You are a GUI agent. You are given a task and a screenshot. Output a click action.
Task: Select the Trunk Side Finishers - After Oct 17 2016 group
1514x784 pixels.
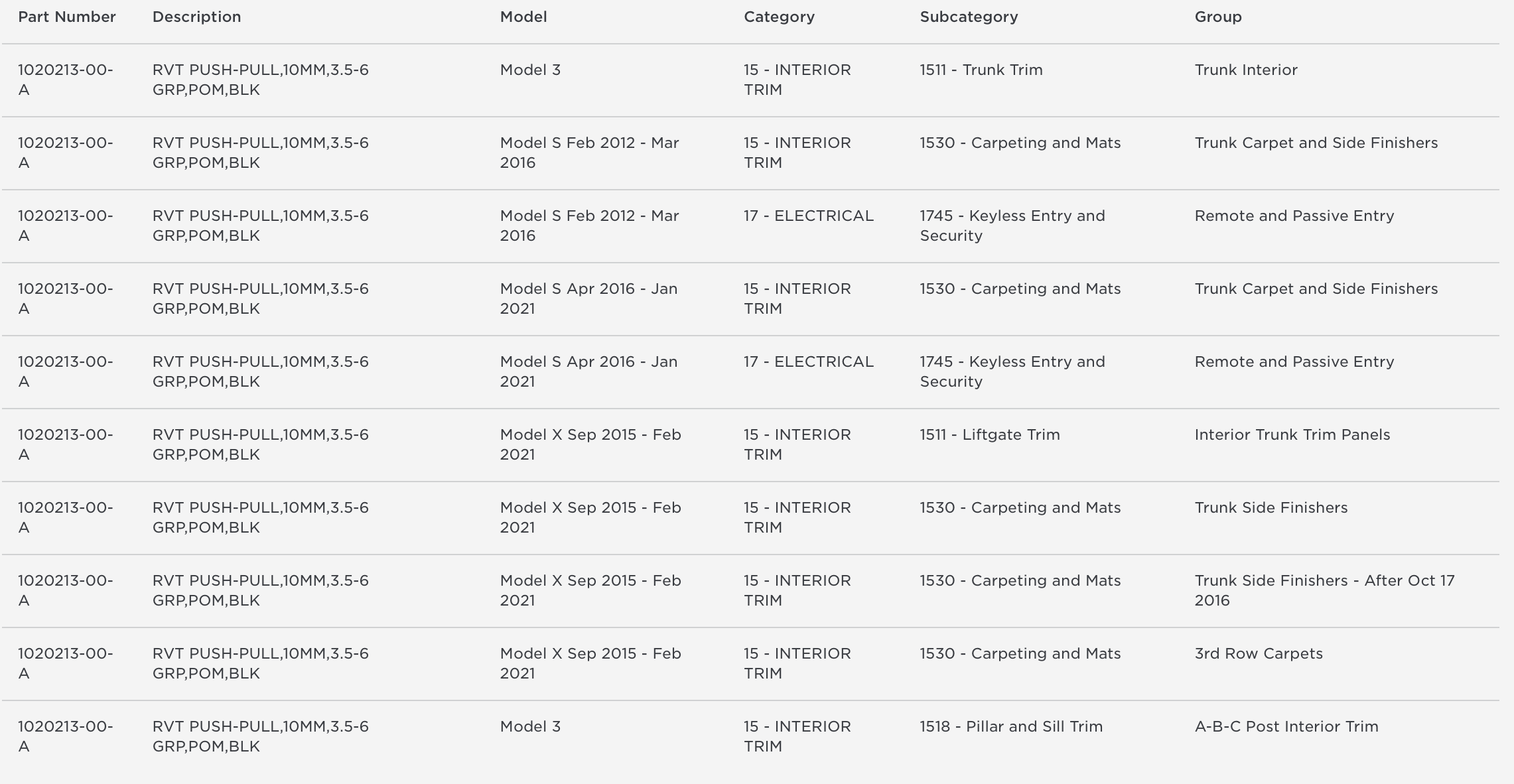coord(1324,591)
